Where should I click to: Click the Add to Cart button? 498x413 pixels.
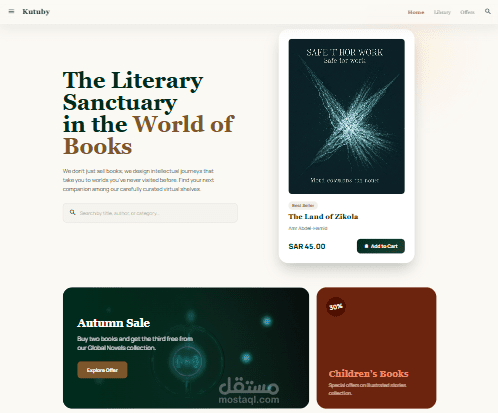pos(381,246)
